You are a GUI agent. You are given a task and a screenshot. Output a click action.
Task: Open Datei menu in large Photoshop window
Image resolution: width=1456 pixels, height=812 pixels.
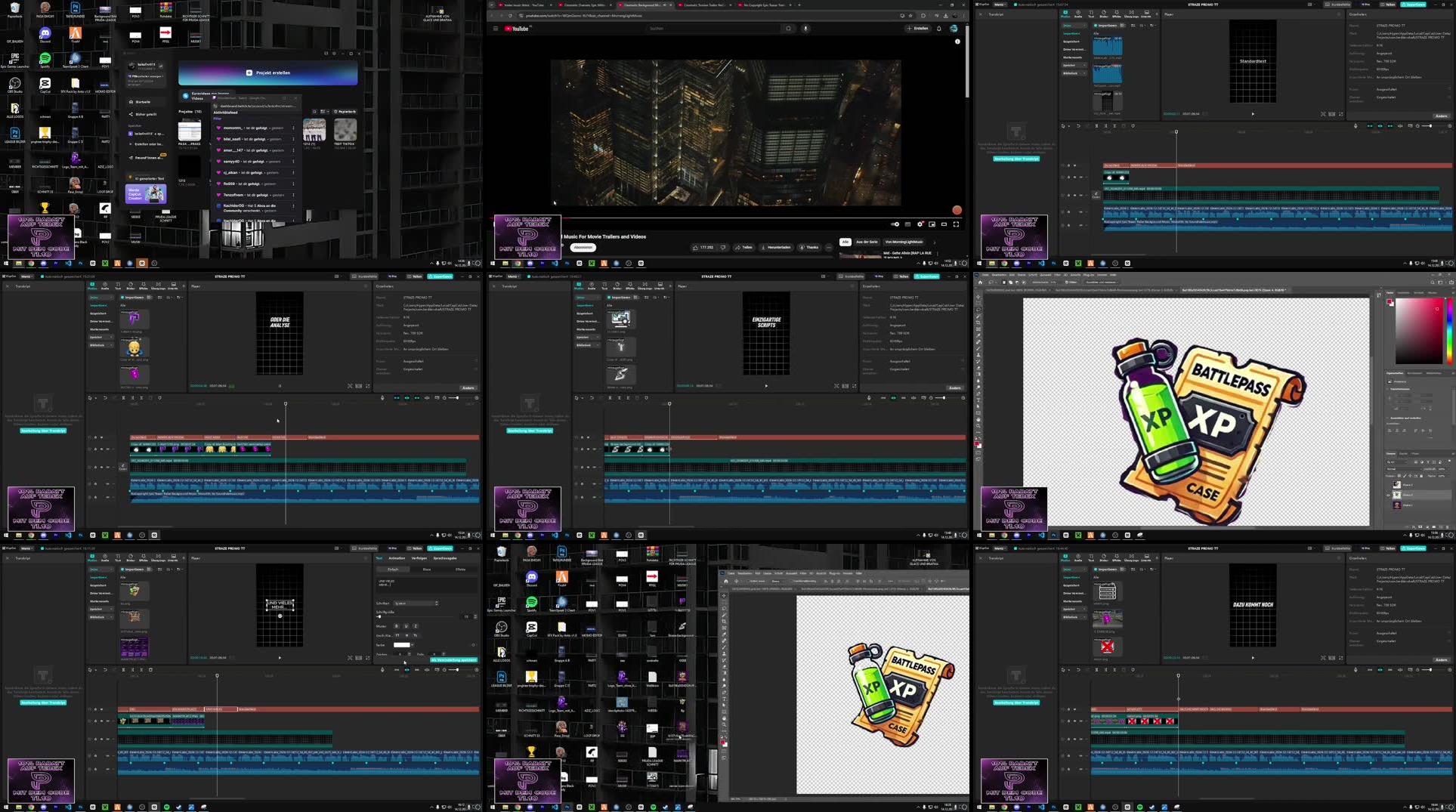tap(985, 276)
